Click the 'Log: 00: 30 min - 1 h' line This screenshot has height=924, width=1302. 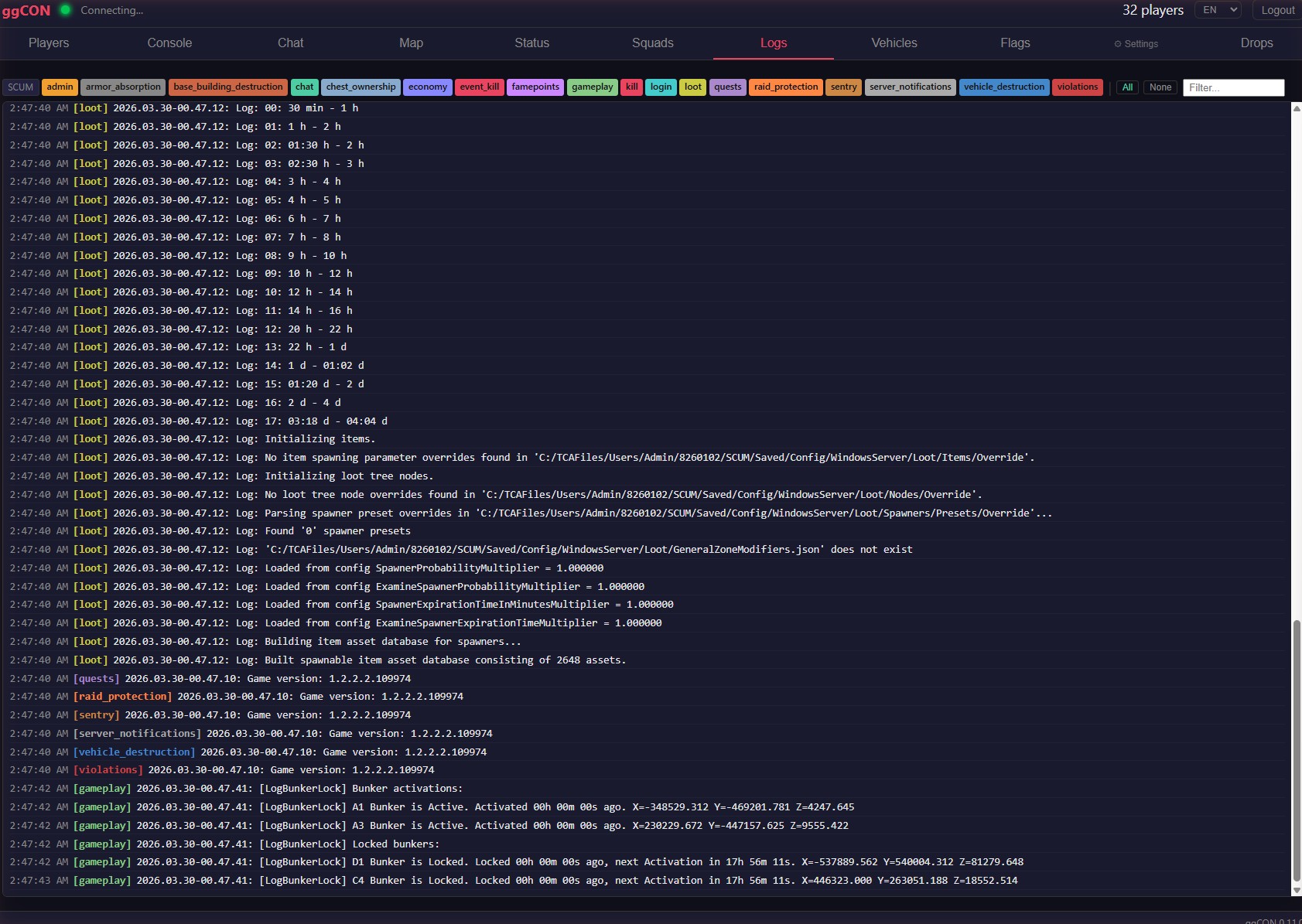pyautogui.click(x=646, y=108)
